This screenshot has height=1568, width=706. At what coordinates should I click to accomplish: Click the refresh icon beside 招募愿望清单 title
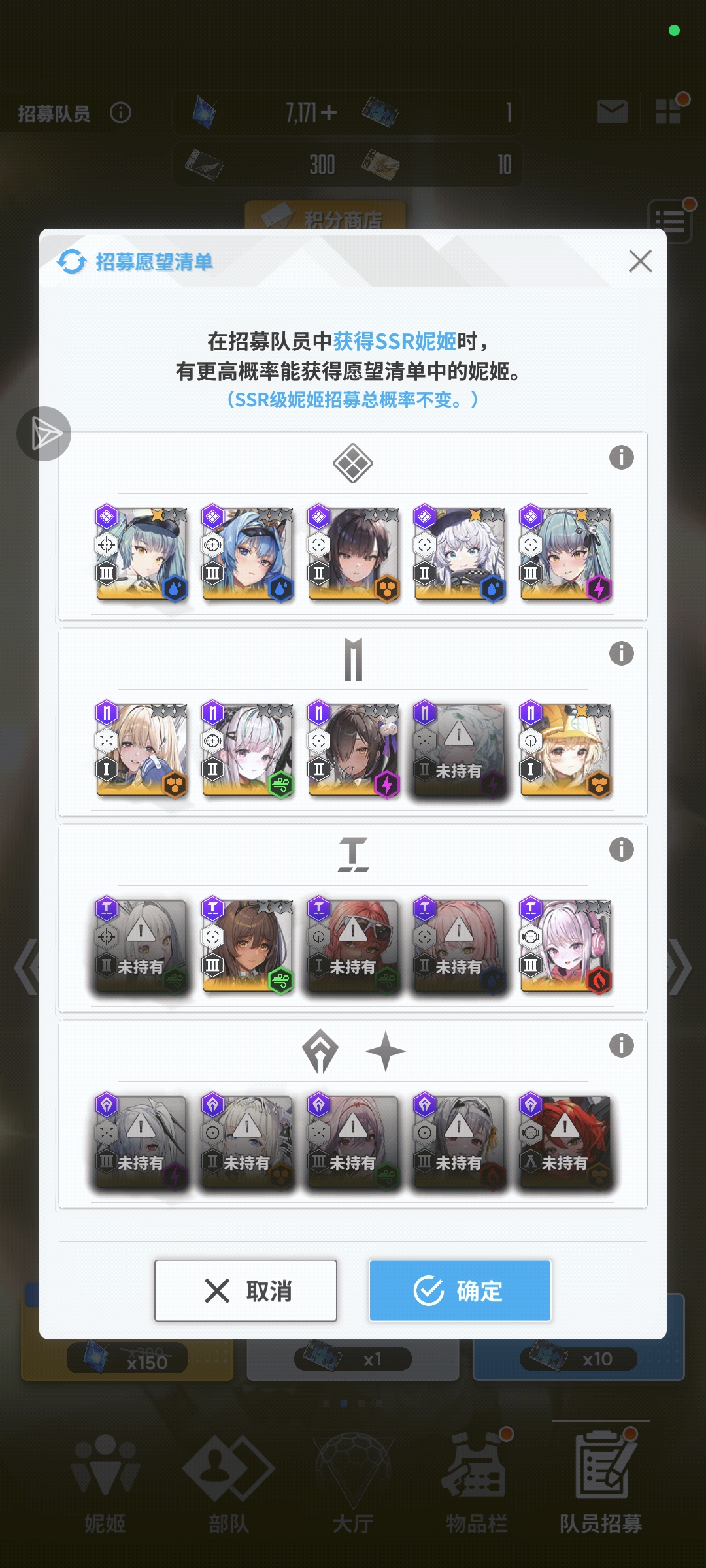pos(72,262)
